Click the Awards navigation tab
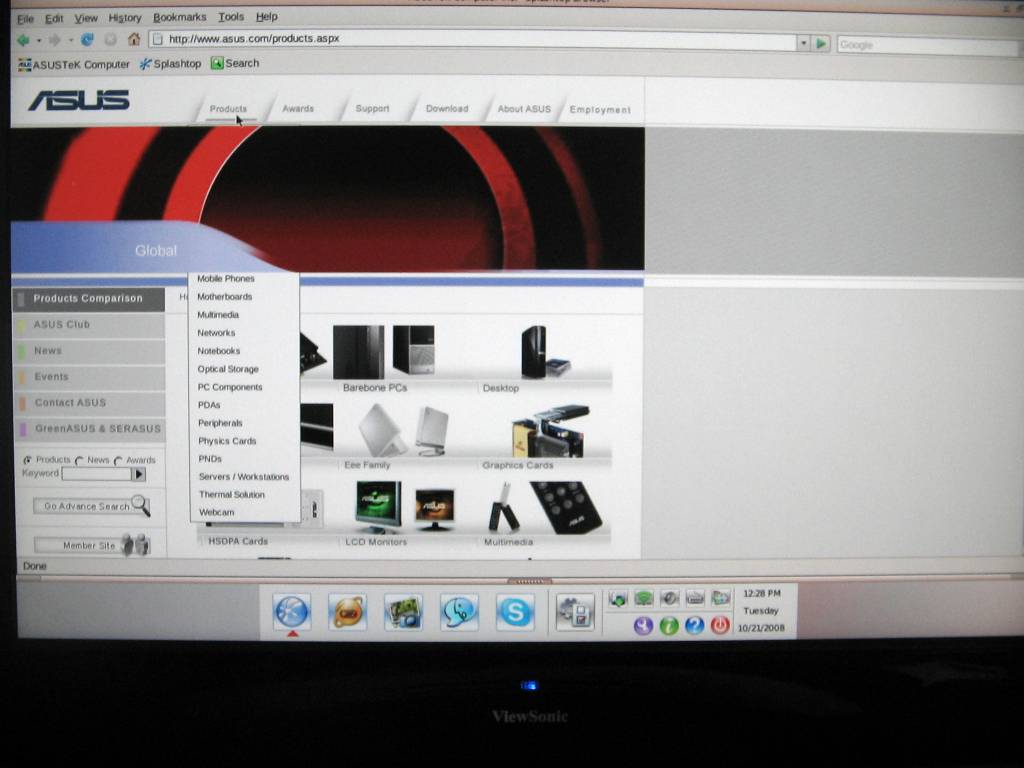The image size is (1024, 768). pos(298,108)
